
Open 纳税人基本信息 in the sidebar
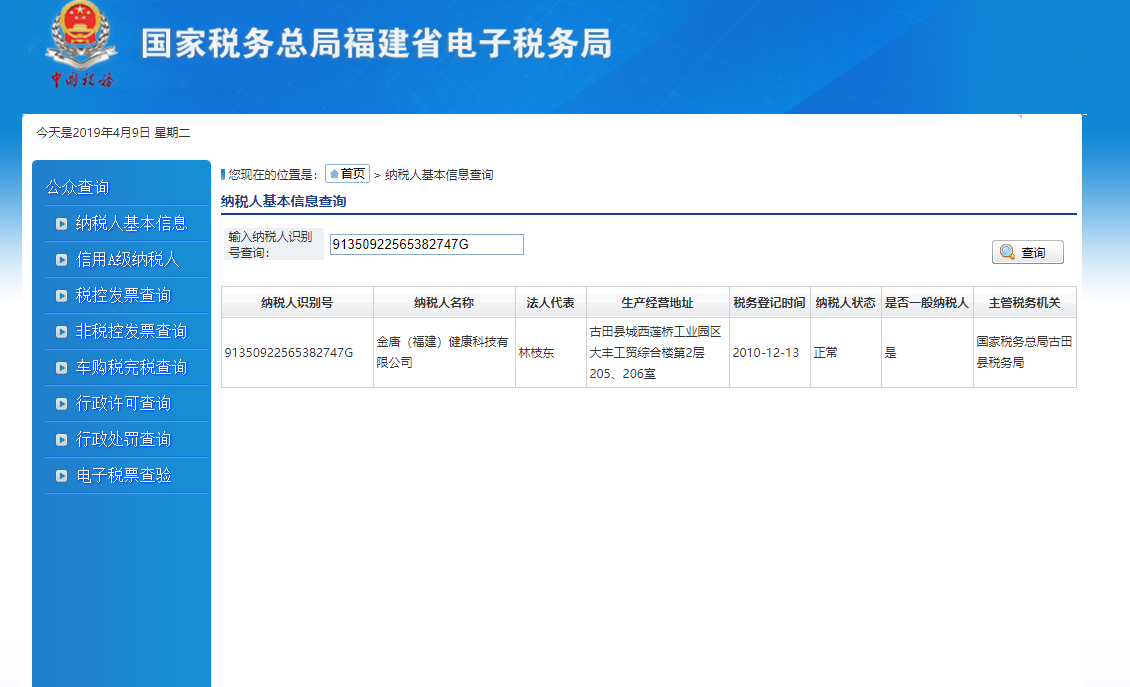[x=131, y=224]
